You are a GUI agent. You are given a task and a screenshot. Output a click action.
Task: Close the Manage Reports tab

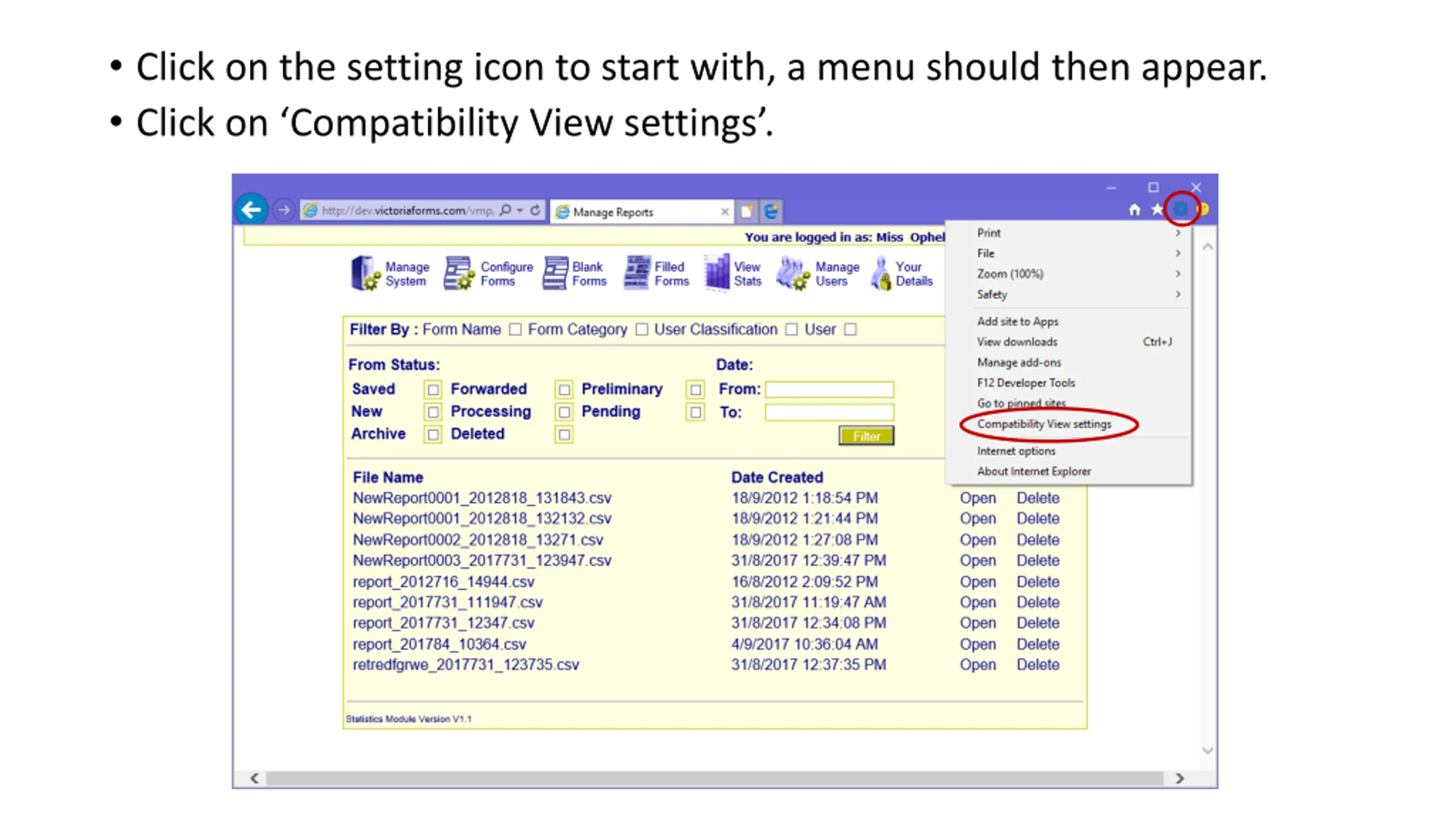pos(725,212)
